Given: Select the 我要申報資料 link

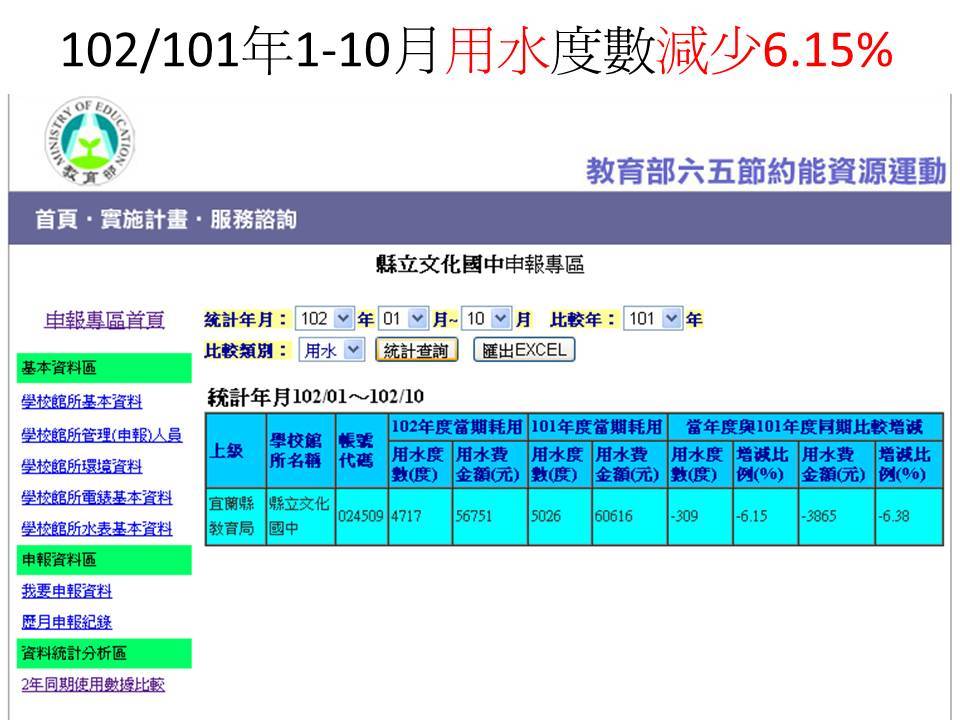Looking at the screenshot, I should coord(66,591).
